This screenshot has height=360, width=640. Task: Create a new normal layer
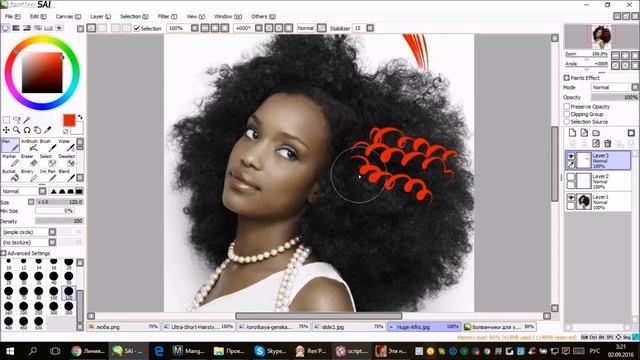click(x=572, y=133)
